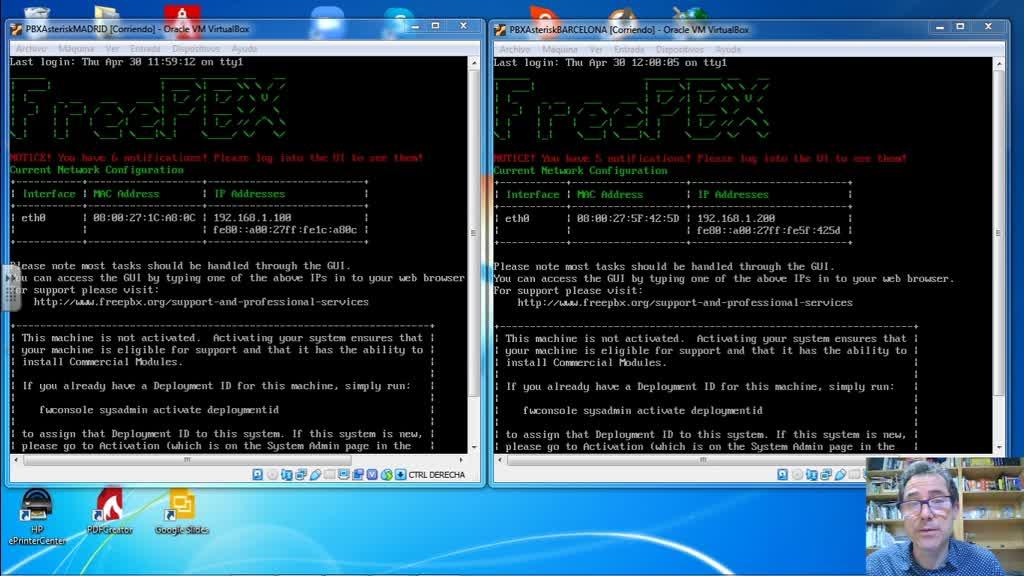
Task: Click VirtualBox title icon of PBXAsteriskBARCELONA window
Action: (500, 30)
